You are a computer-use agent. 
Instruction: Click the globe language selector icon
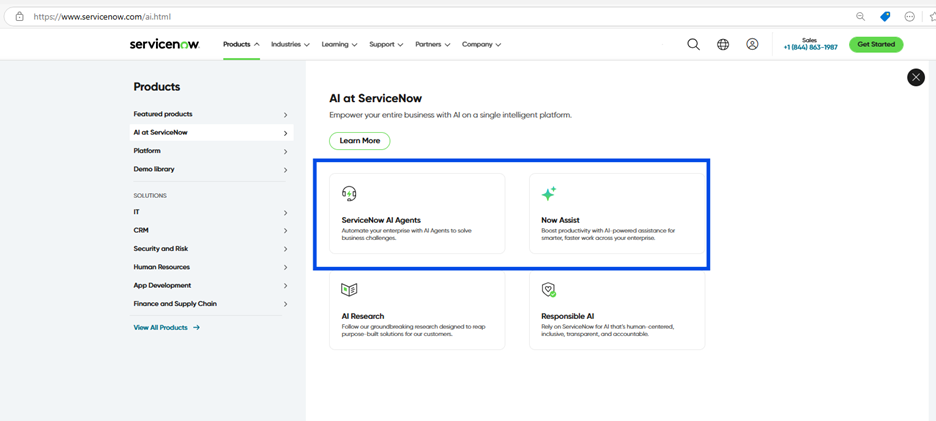tap(723, 44)
